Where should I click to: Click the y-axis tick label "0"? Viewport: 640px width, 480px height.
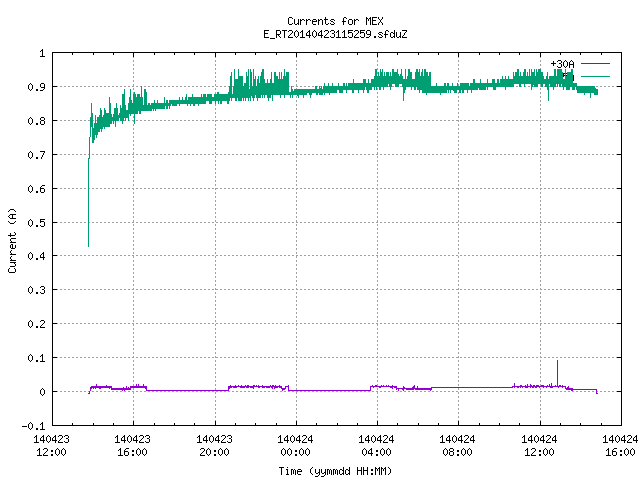click(42, 392)
